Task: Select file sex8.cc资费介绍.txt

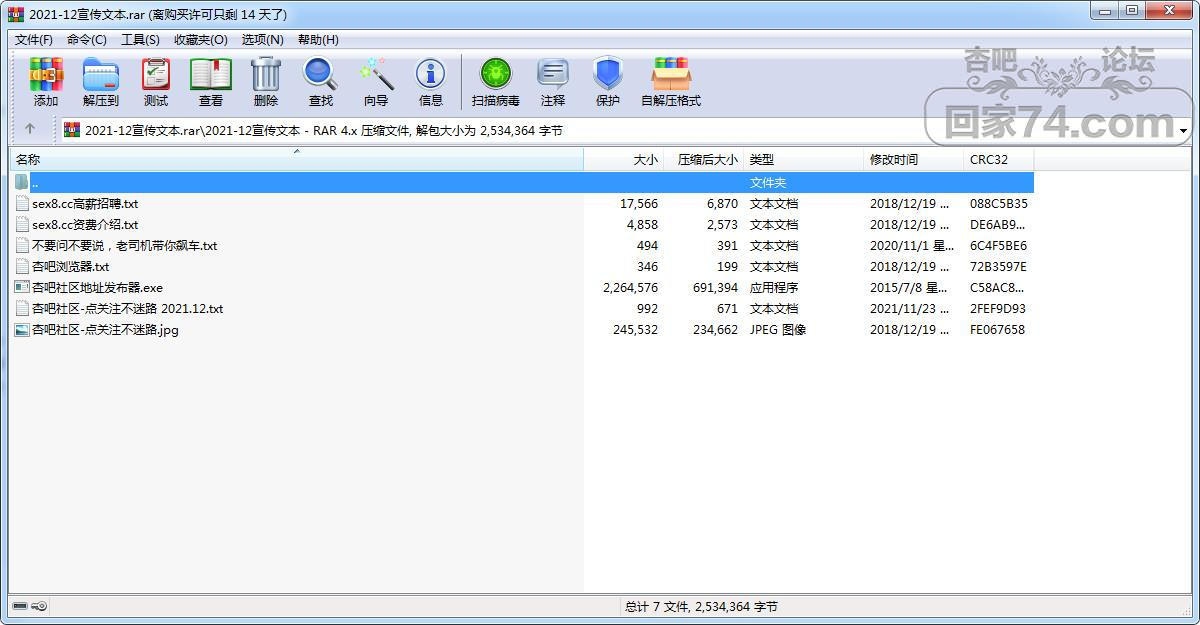Action: pos(85,224)
